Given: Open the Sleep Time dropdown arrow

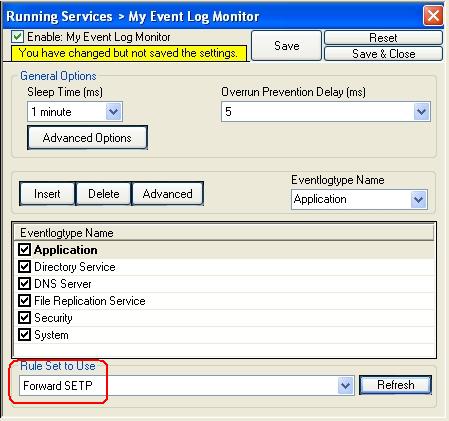Looking at the screenshot, I should tap(114, 112).
